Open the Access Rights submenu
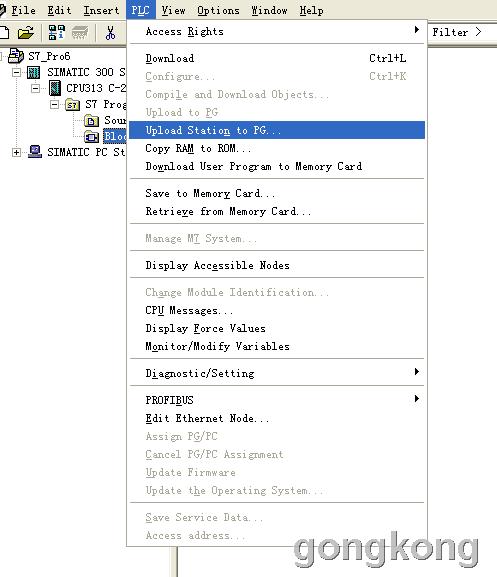Screen dimensions: 497x577 (x=277, y=32)
